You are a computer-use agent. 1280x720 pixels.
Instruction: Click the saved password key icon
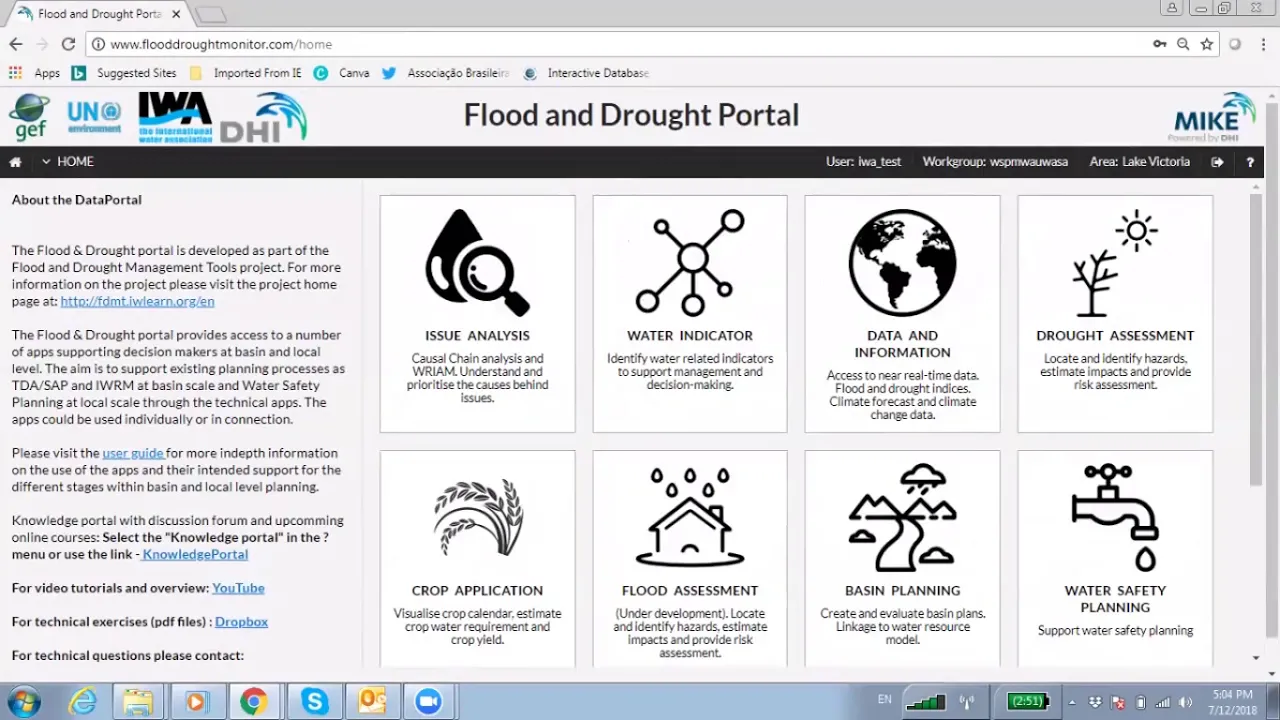1159,44
